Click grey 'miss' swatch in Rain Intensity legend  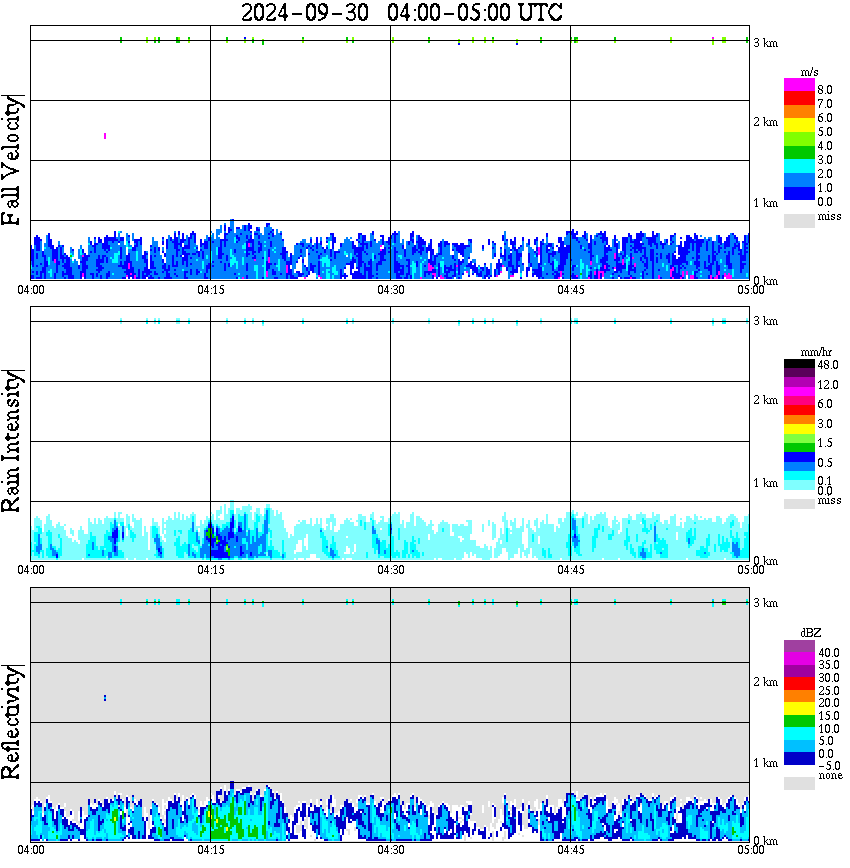[x=799, y=504]
